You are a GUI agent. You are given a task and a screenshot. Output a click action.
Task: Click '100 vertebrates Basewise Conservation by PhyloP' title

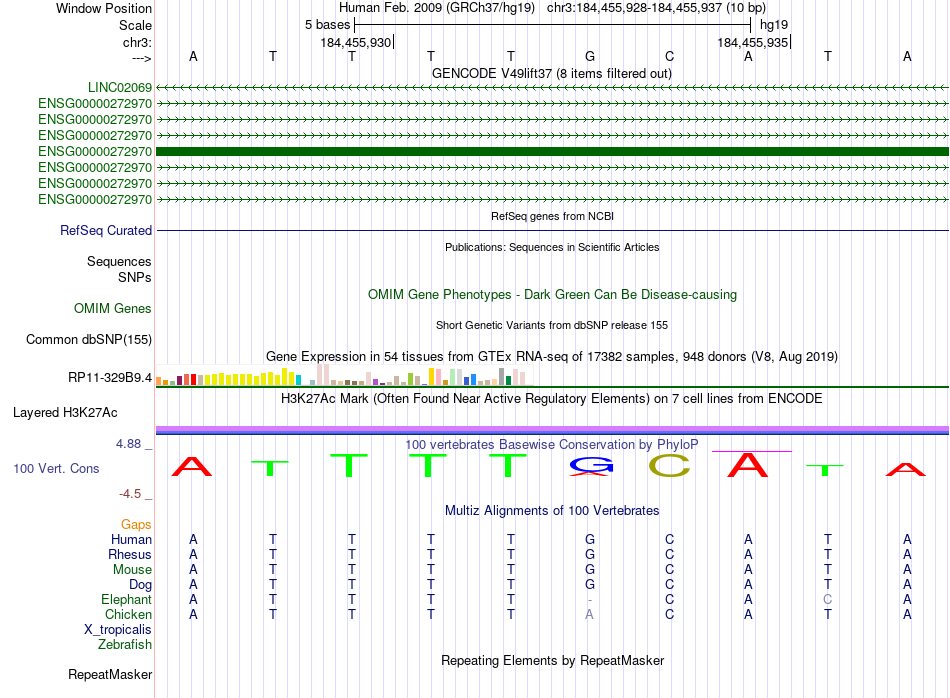[x=551, y=445]
